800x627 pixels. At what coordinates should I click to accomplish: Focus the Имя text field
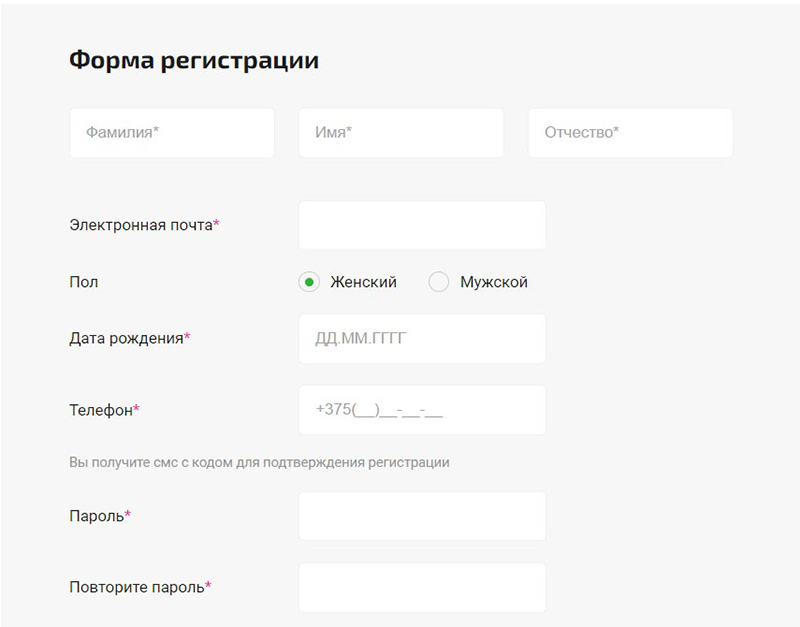click(x=401, y=133)
